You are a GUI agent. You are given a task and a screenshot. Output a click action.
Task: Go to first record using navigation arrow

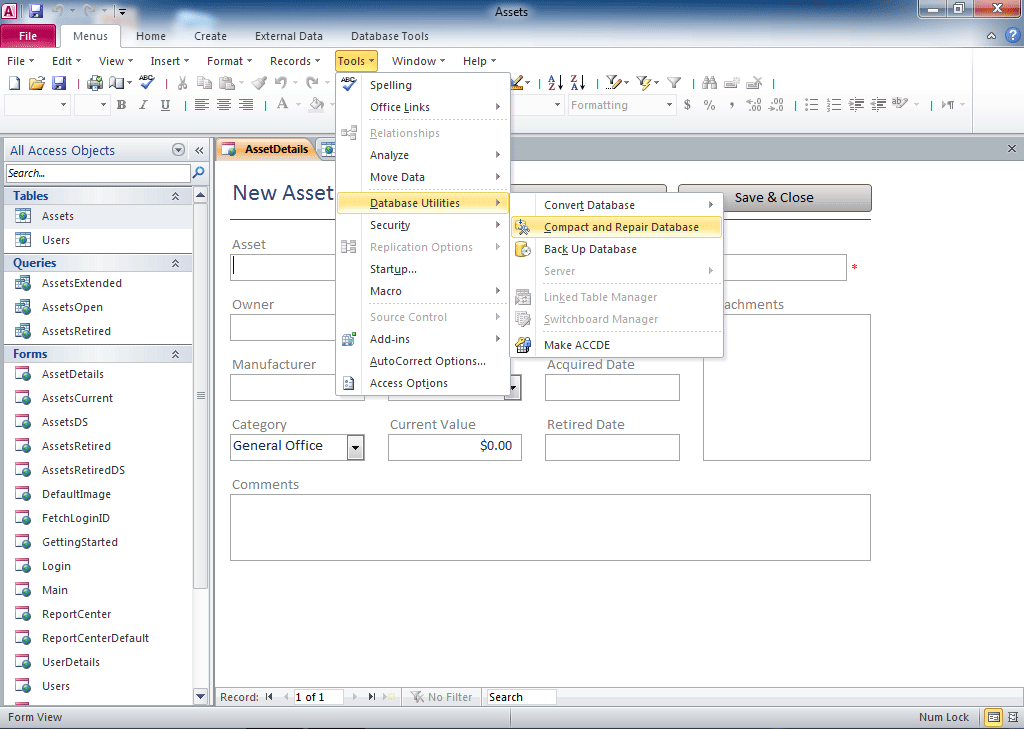269,697
